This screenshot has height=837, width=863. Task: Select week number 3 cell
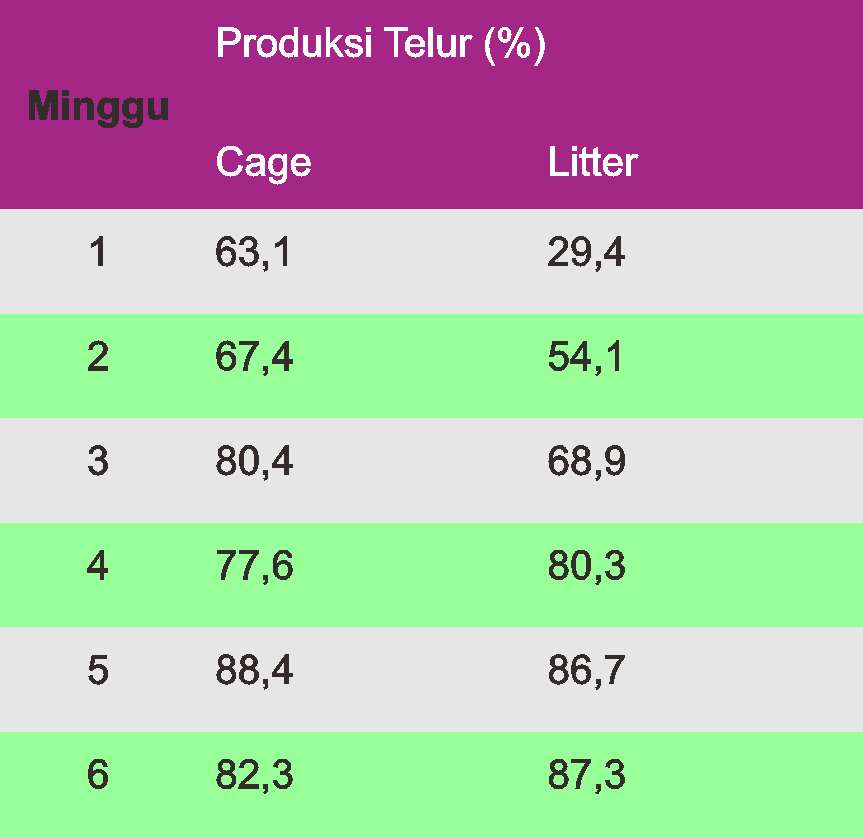98,462
